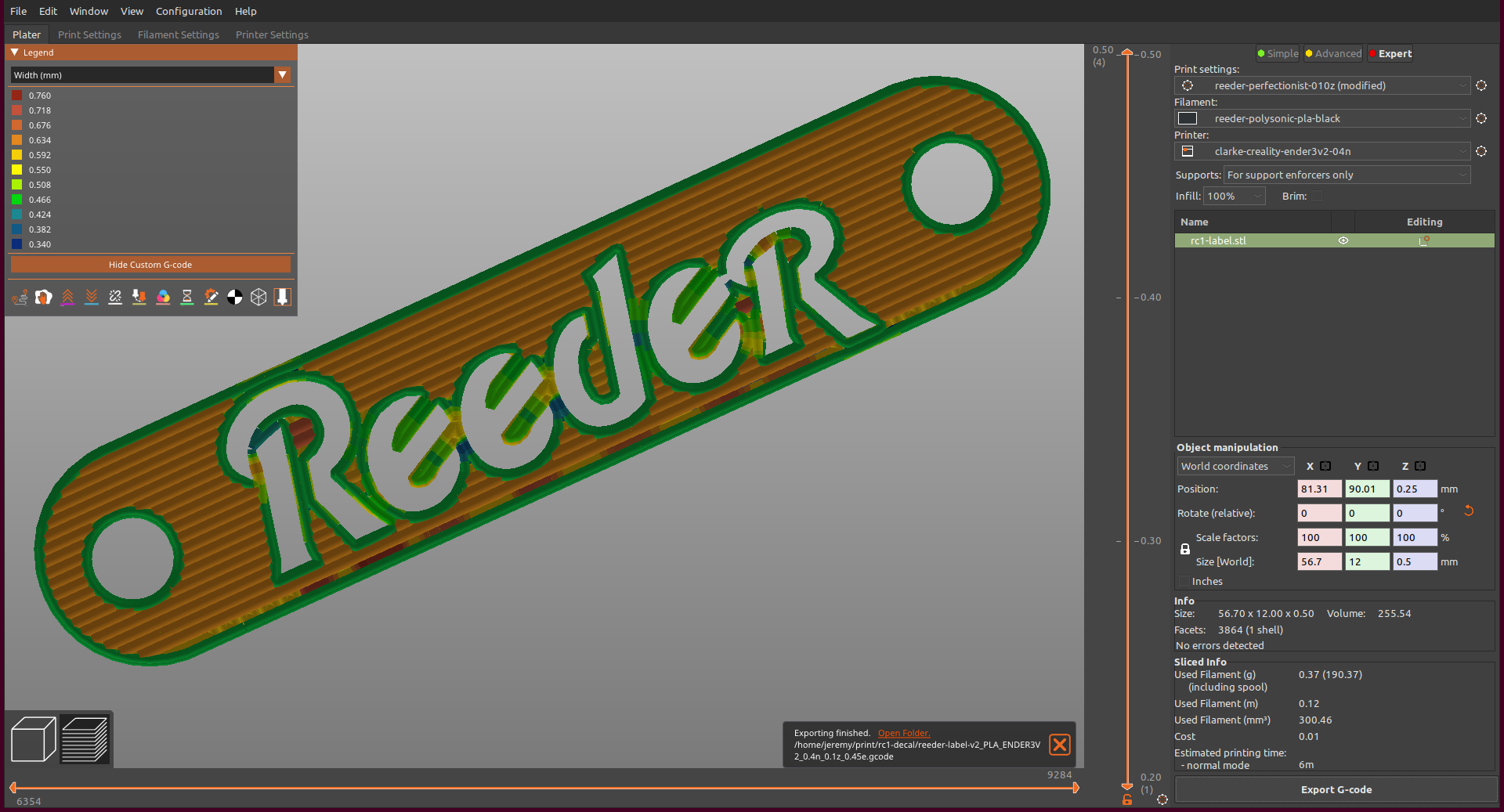The height and width of the screenshot is (812, 1504).
Task: Enable the Brim checkbox
Action: 1317,196
